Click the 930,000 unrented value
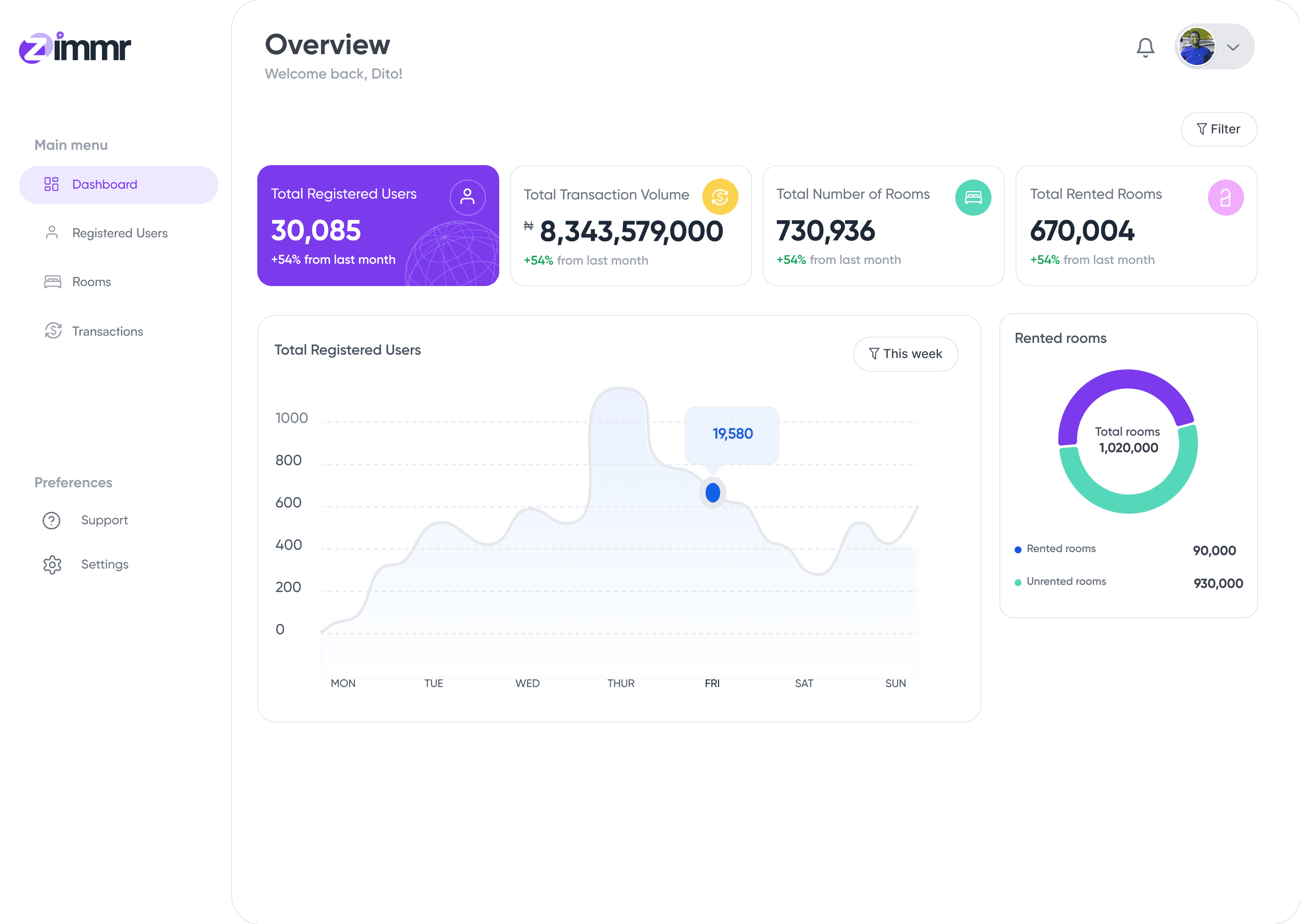 click(1218, 583)
